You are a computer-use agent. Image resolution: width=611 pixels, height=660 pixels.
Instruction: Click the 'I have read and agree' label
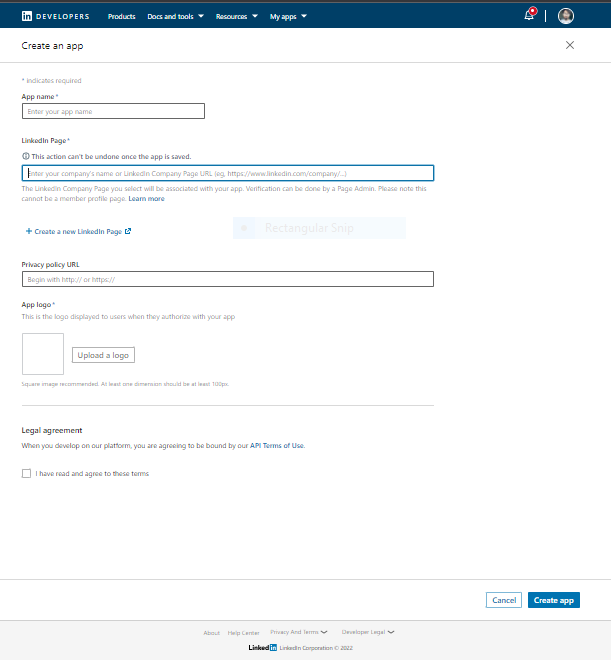click(x=92, y=474)
